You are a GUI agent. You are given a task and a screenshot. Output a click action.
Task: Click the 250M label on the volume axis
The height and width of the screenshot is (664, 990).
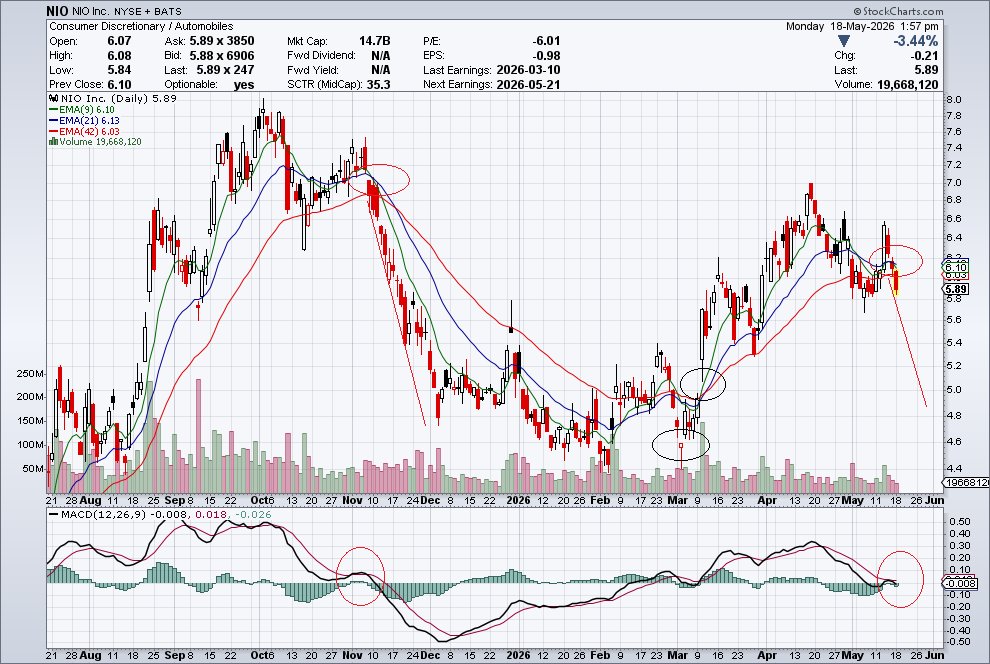[30, 374]
